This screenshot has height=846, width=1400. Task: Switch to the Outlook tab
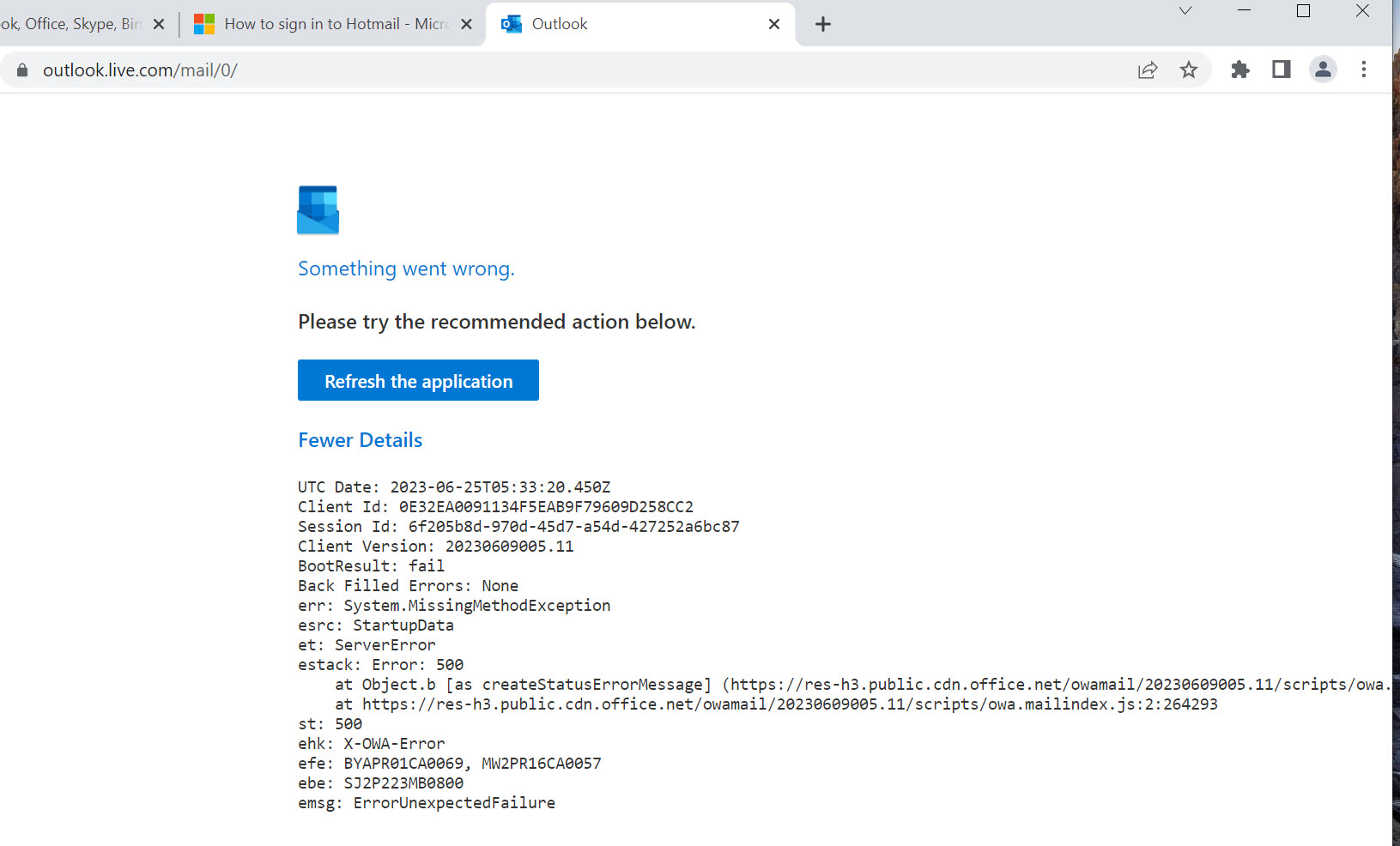coord(640,24)
